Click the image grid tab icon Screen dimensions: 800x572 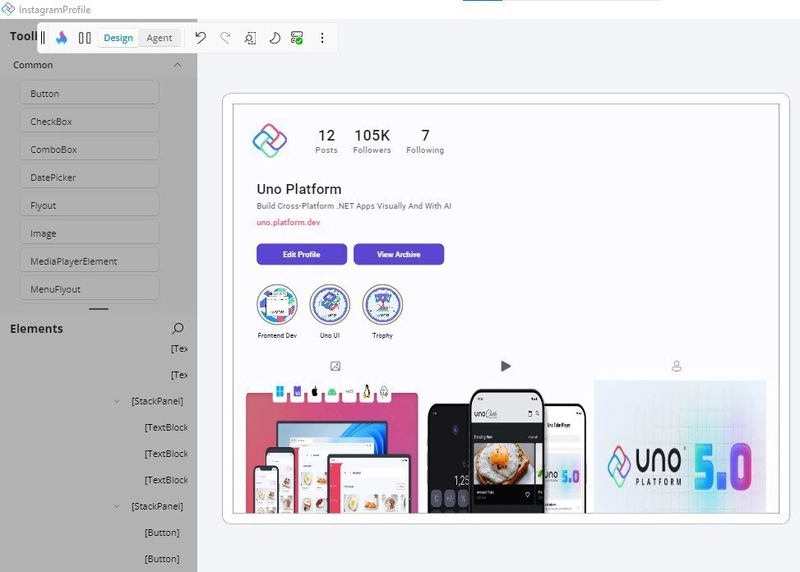click(335, 366)
